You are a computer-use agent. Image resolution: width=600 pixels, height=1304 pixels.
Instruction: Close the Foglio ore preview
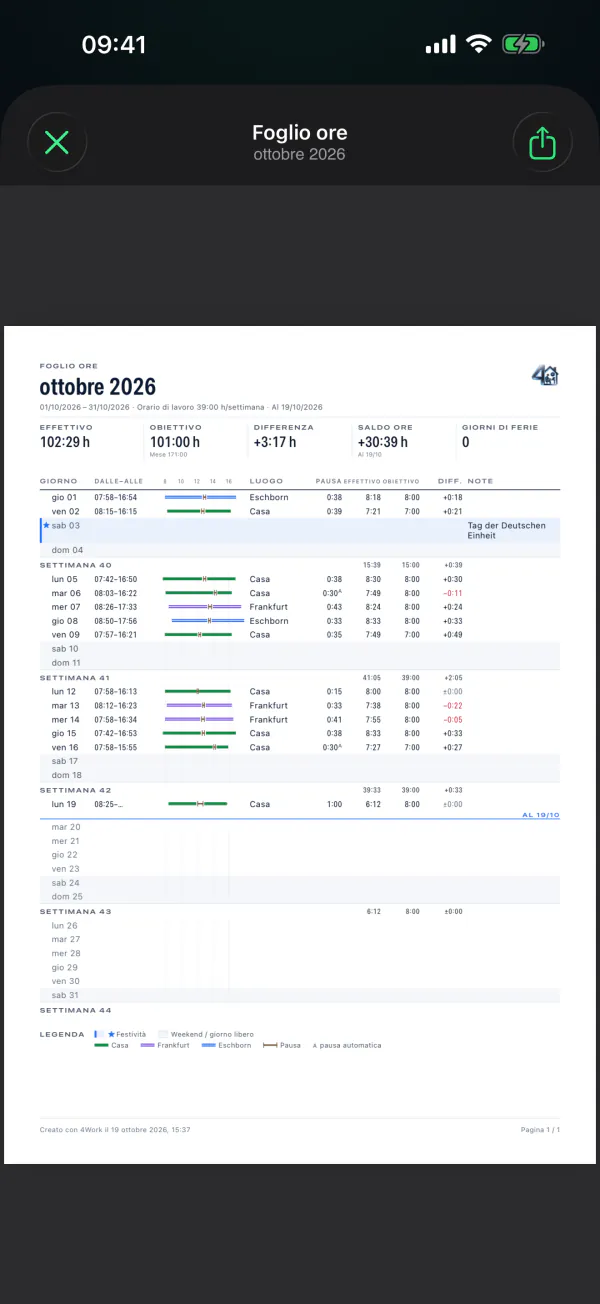[57, 143]
